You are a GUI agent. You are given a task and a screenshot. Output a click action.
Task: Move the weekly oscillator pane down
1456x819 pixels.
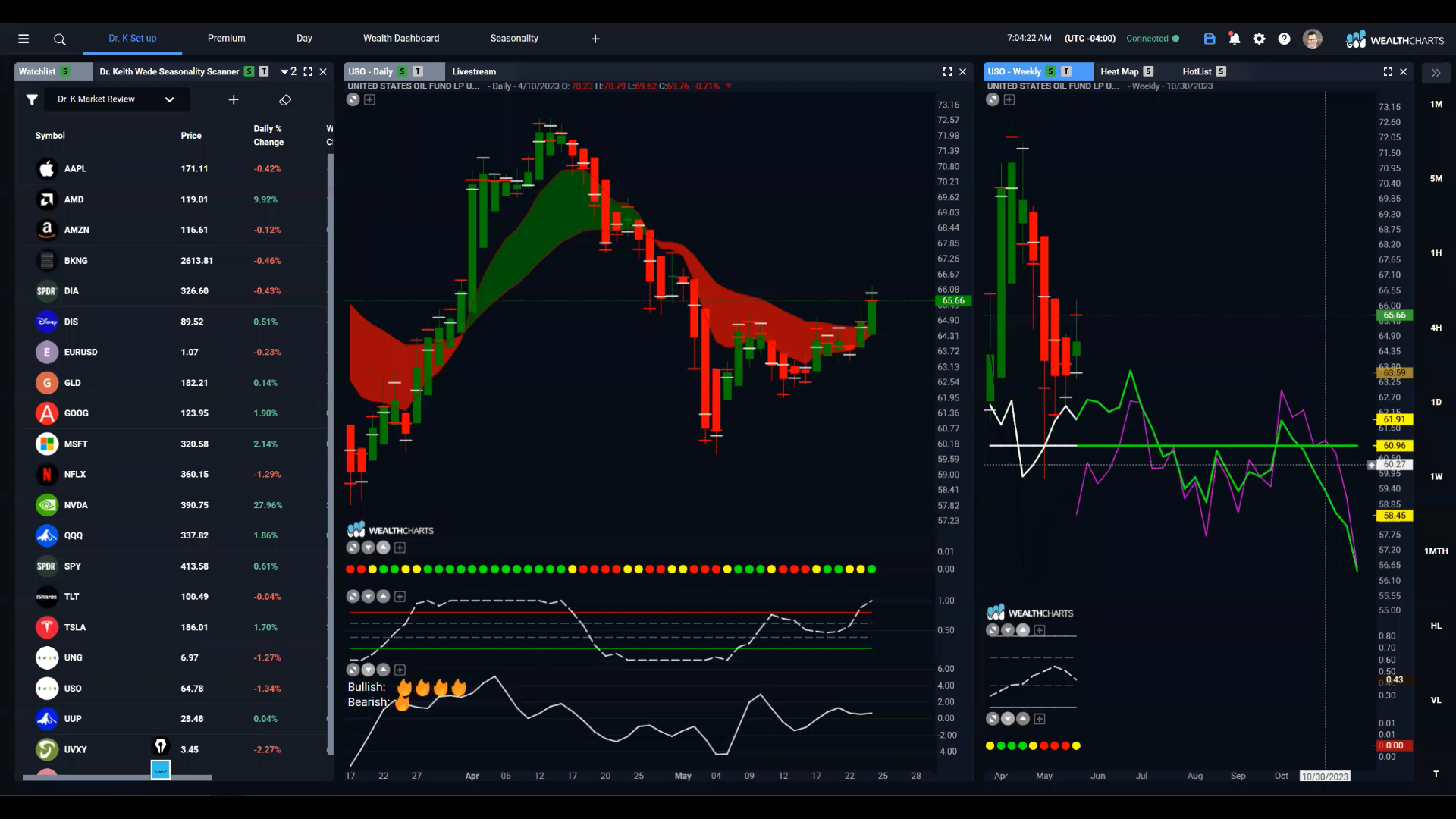pos(1008,630)
